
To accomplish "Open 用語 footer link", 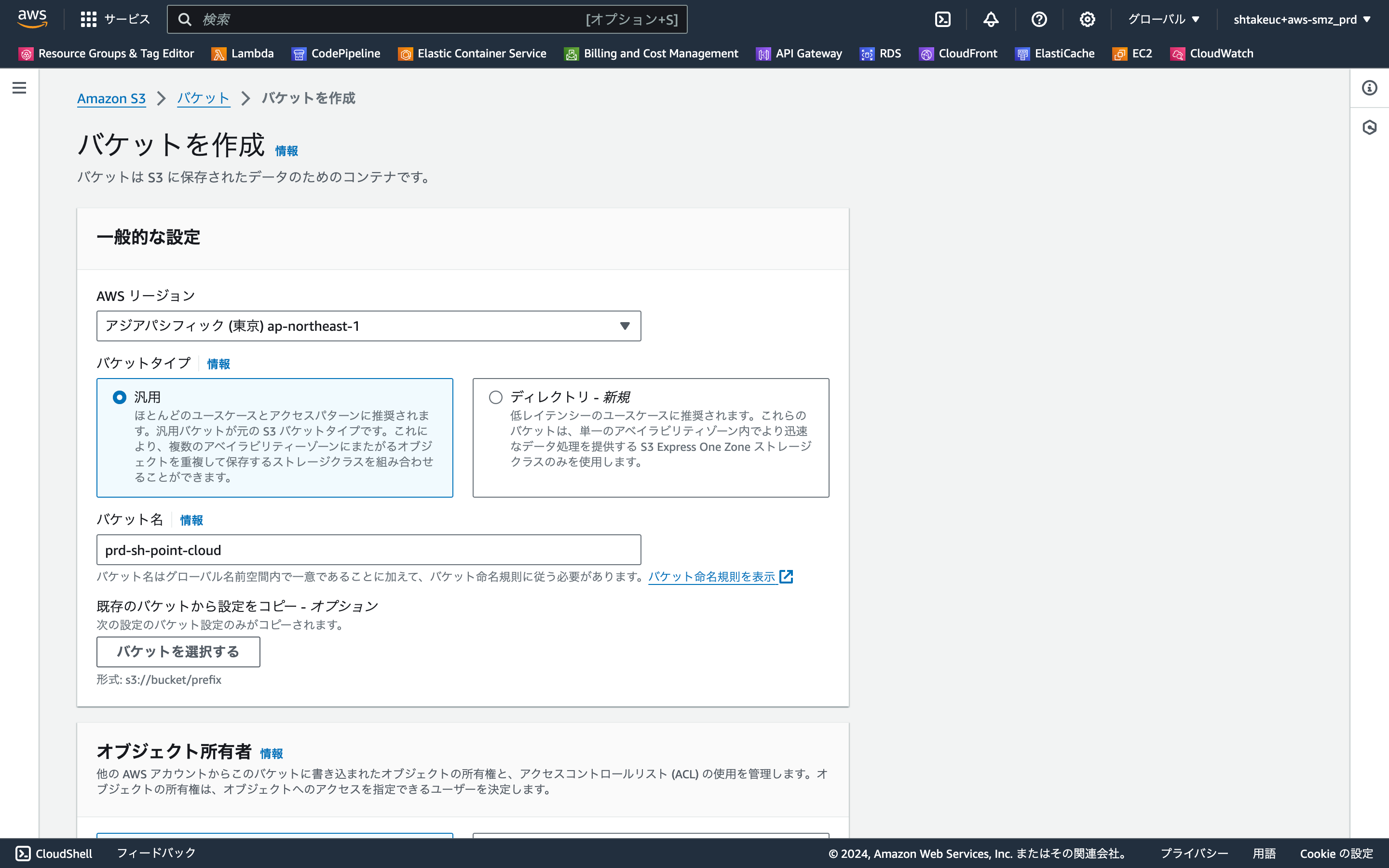I will point(1264,853).
